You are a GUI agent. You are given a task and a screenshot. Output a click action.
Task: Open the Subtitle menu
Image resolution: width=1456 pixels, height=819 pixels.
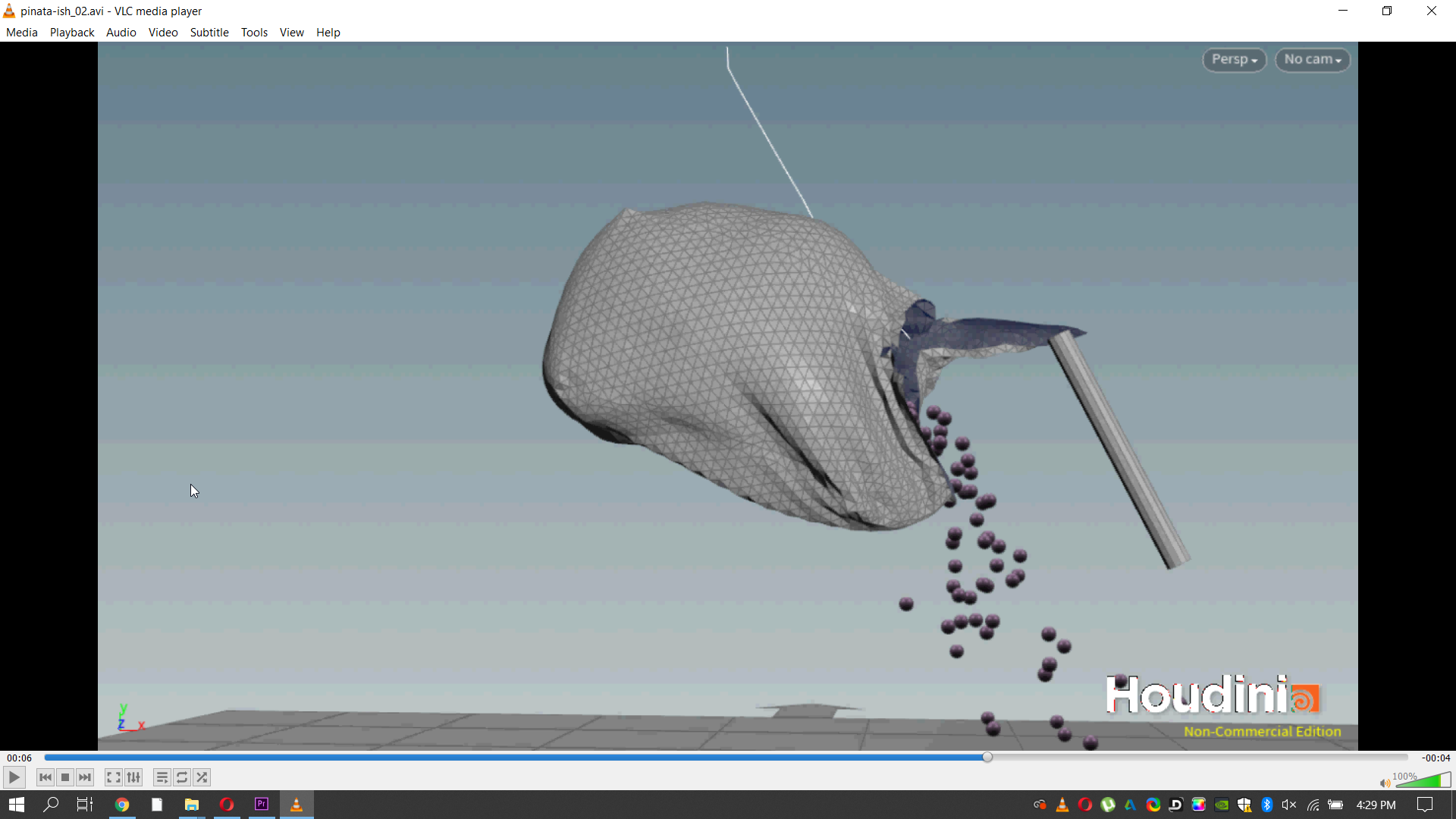pyautogui.click(x=209, y=33)
